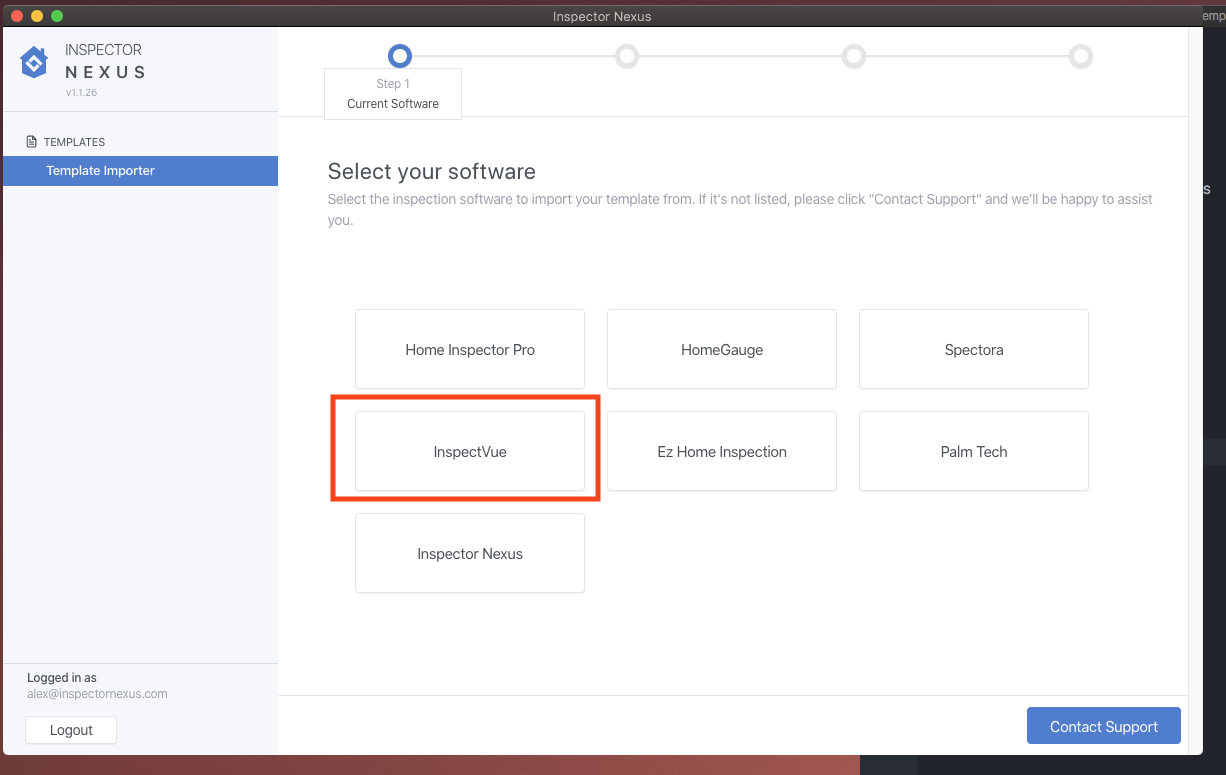Log out using the Logout button
The image size is (1226, 775).
pos(71,730)
